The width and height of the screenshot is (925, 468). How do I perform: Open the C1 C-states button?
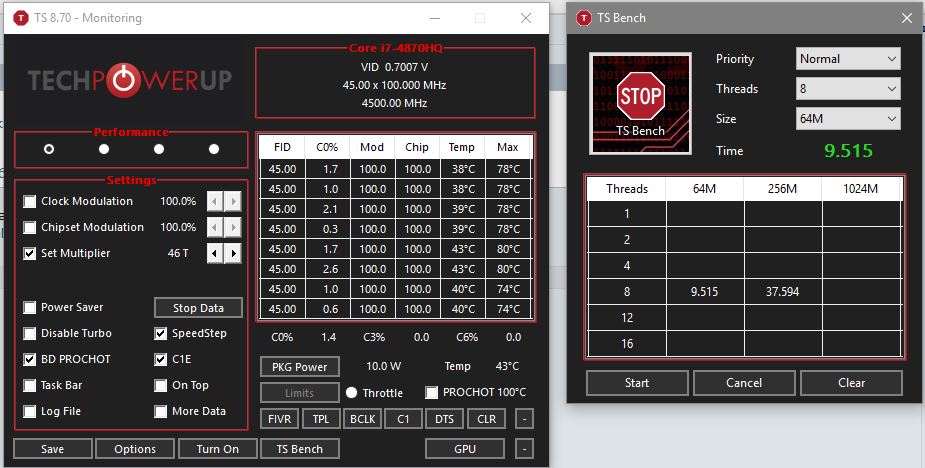coord(404,419)
